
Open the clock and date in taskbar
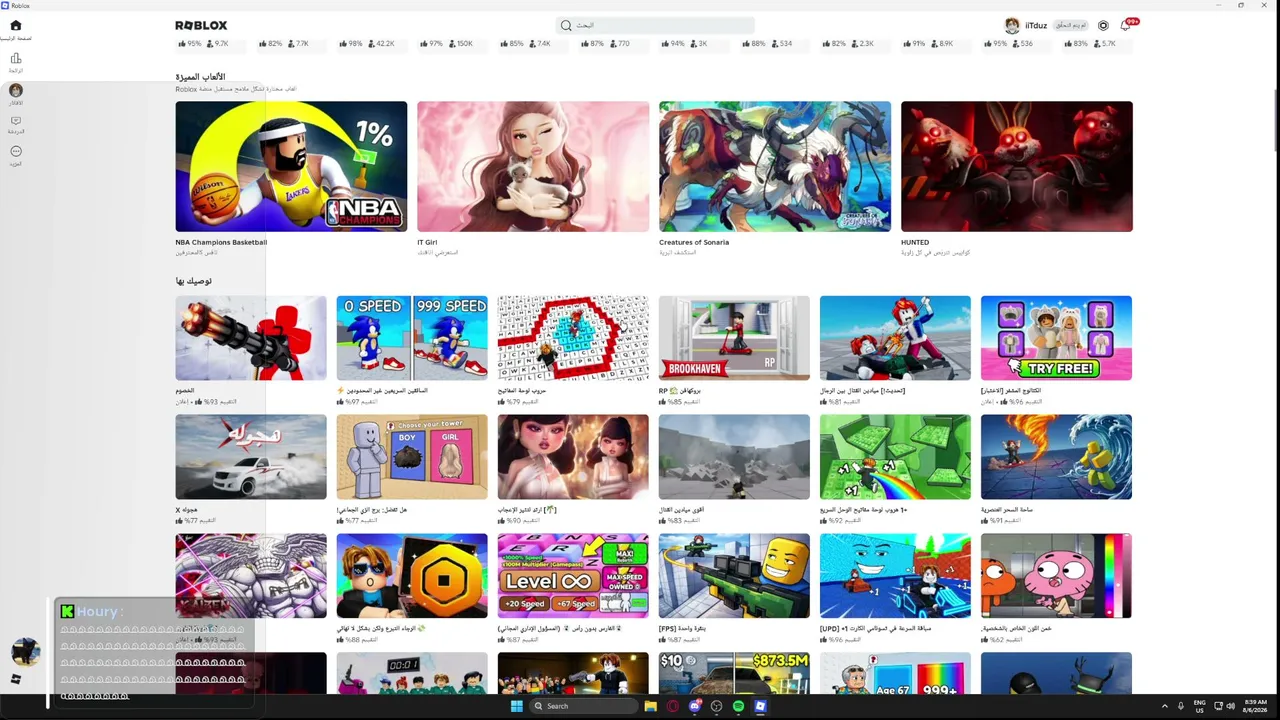pos(1255,706)
